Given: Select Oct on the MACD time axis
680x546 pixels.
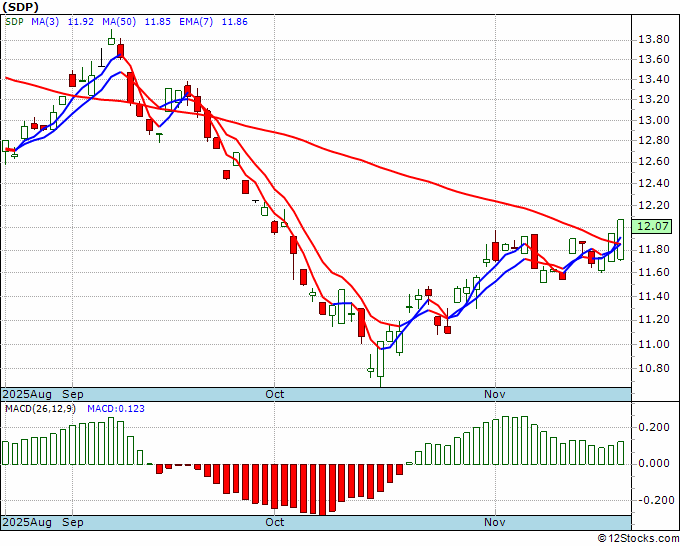Looking at the screenshot, I should point(275,522).
